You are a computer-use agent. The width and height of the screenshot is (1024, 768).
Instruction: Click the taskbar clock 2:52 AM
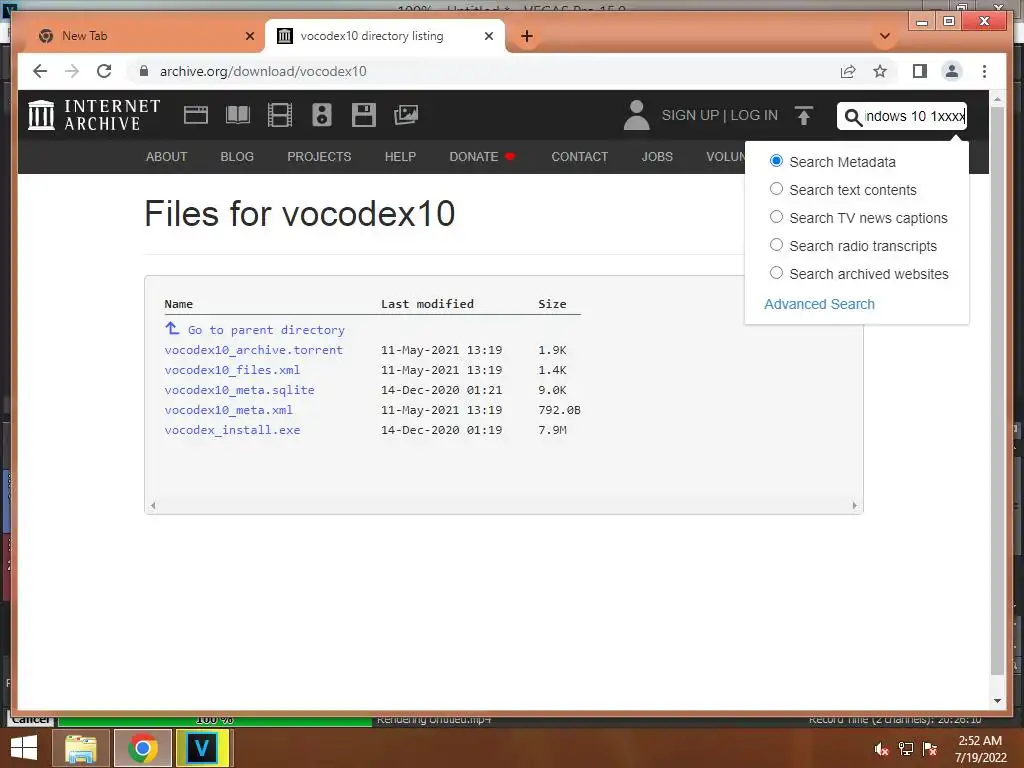[x=980, y=741]
